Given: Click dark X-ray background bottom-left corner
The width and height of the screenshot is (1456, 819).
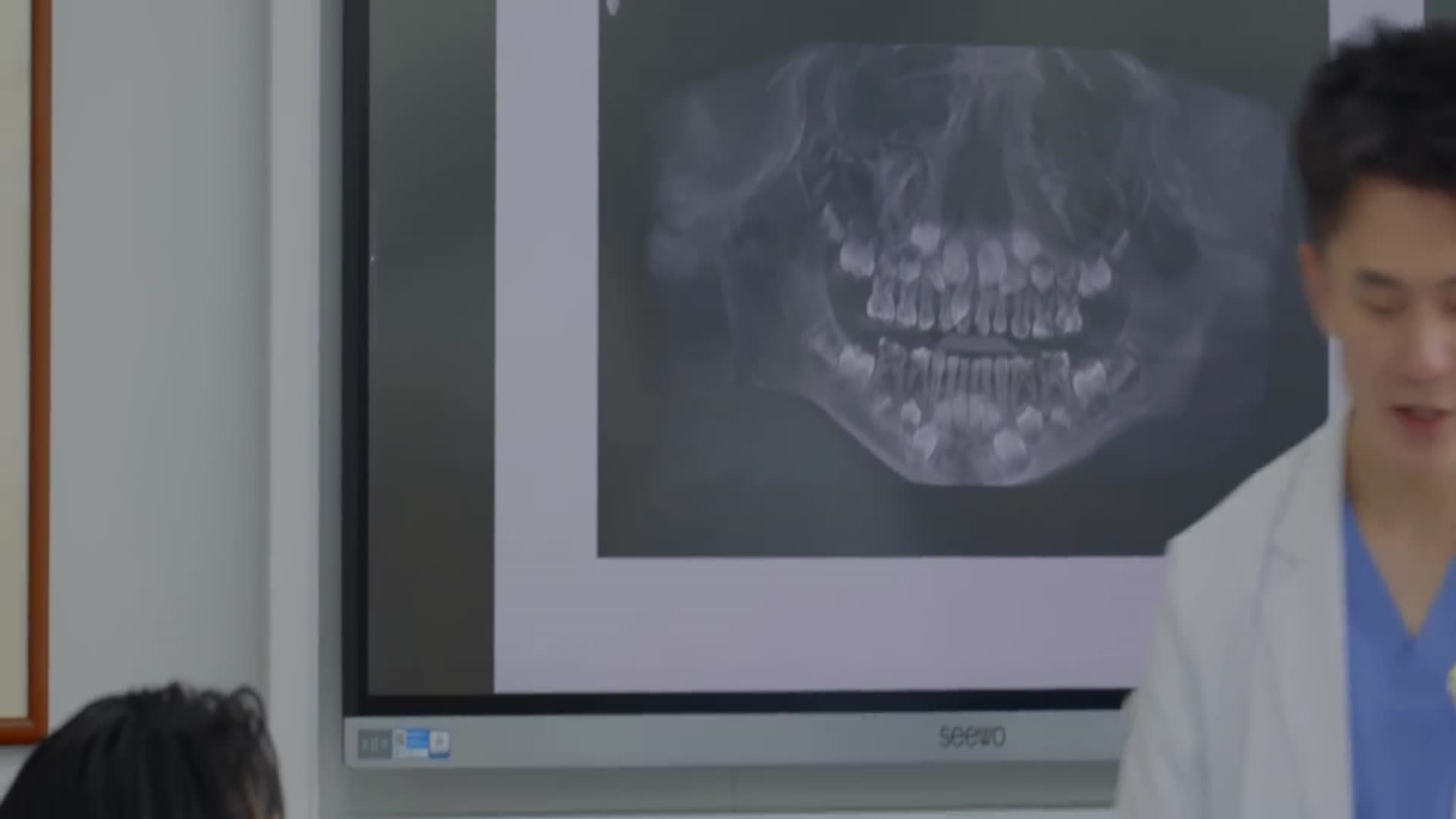Looking at the screenshot, I should point(652,516).
